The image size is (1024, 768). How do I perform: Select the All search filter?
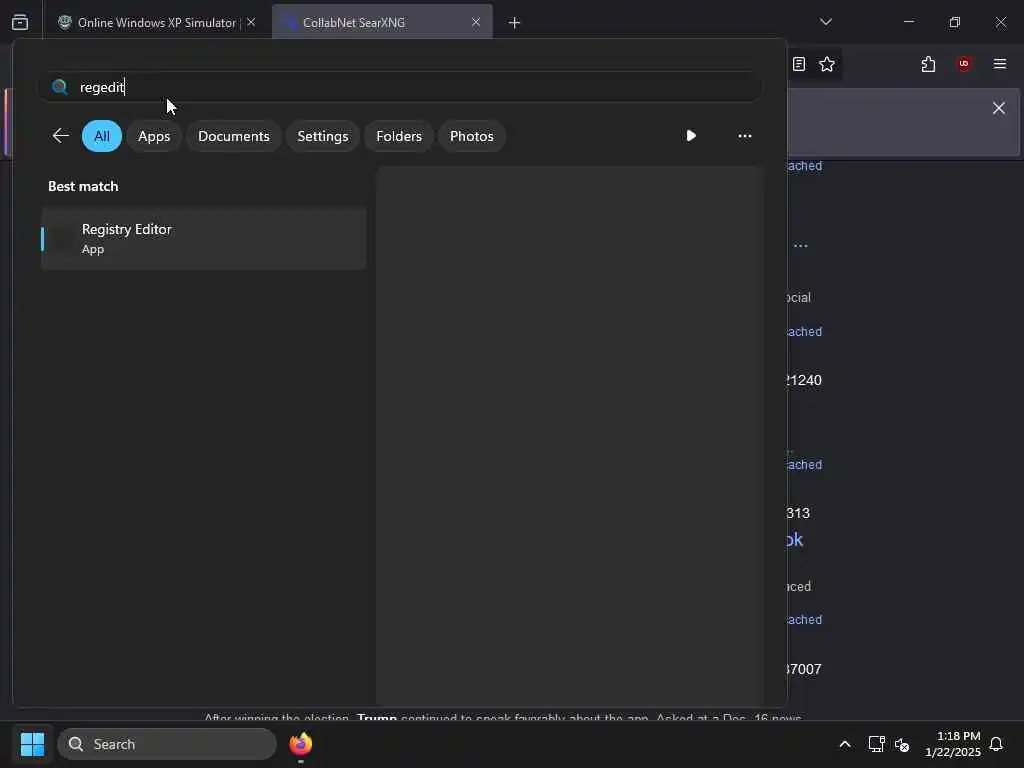[x=102, y=136]
